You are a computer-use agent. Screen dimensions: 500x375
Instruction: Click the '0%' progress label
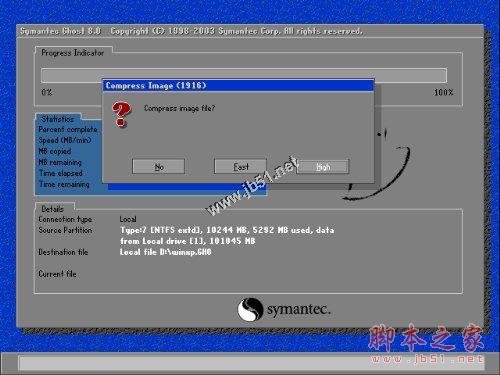coord(47,92)
